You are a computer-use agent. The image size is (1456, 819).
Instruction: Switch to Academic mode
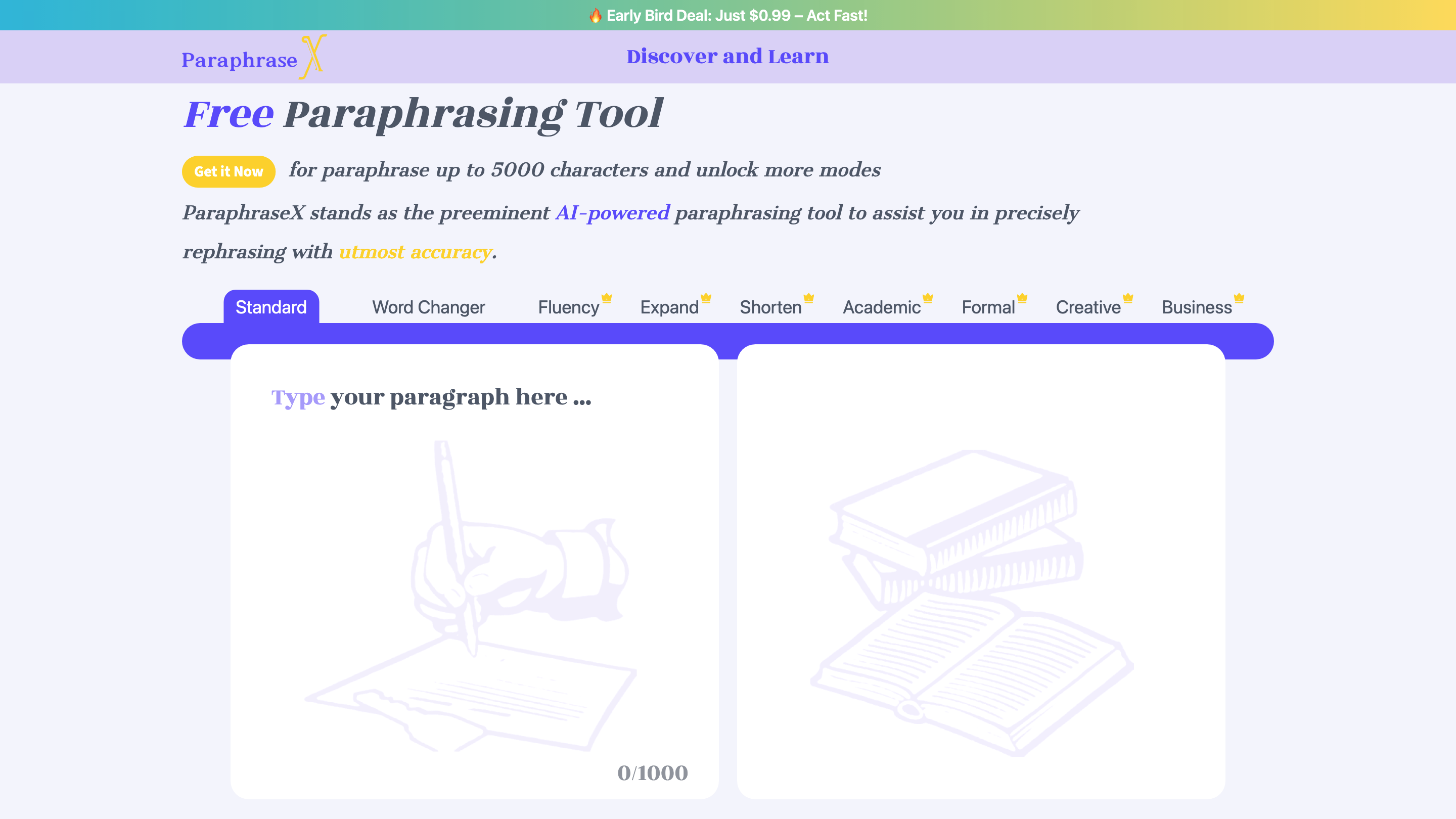(x=881, y=307)
